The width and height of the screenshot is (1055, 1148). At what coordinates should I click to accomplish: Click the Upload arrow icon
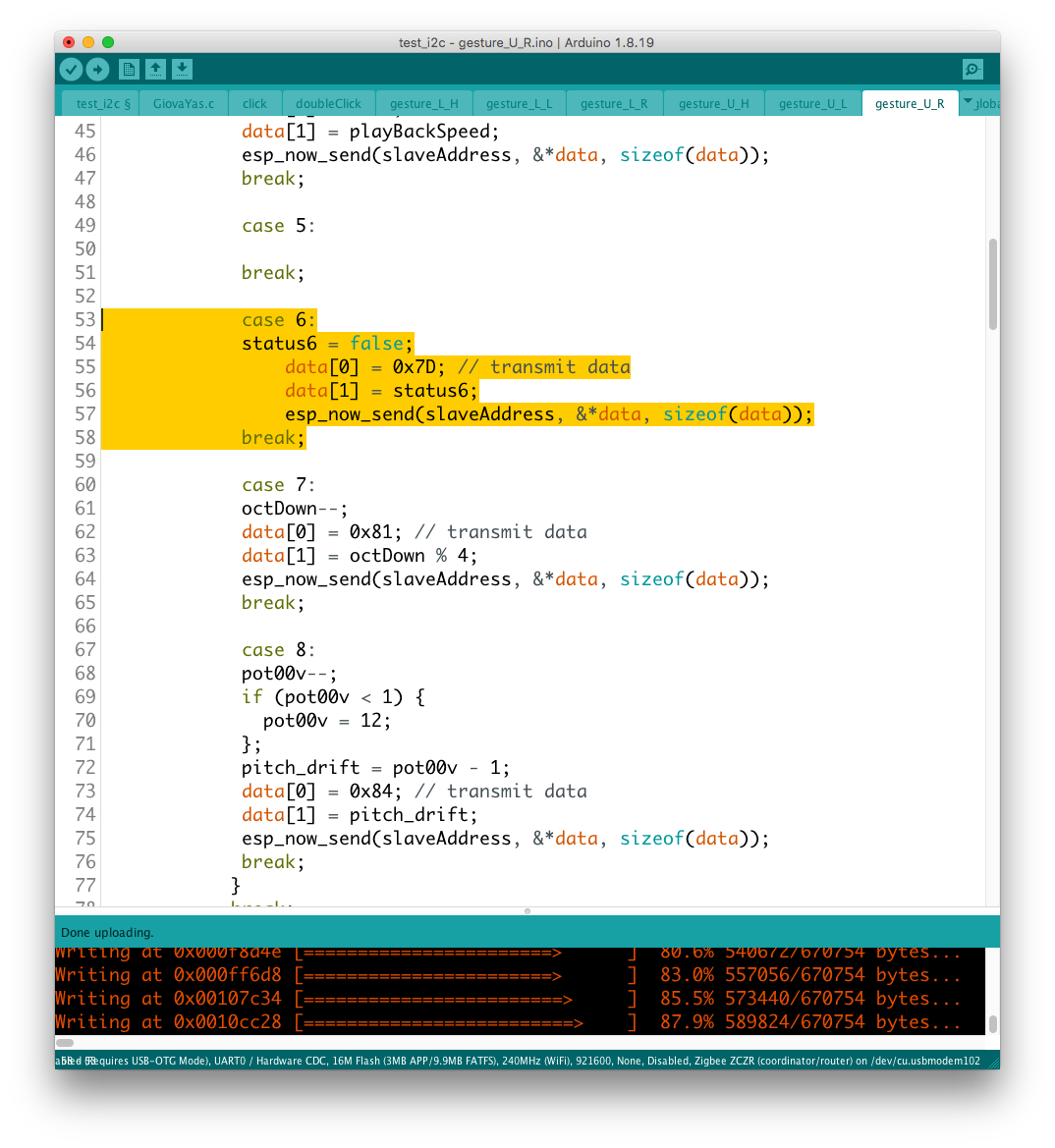tap(97, 69)
